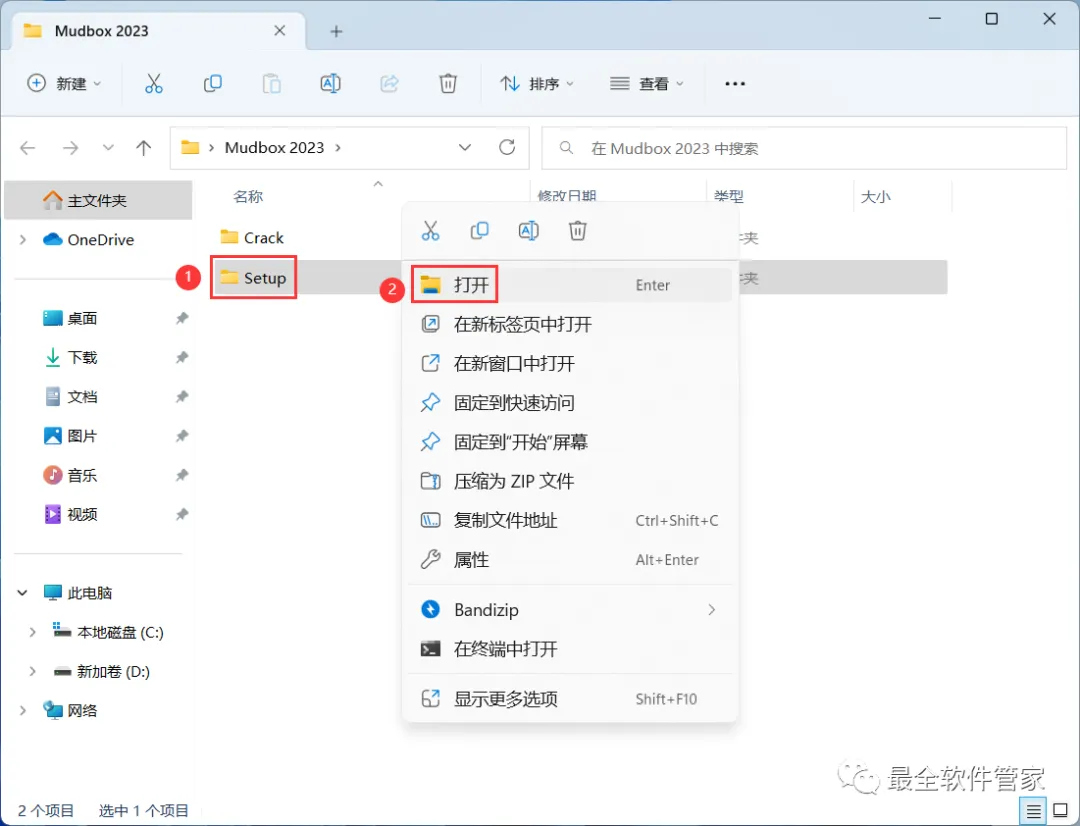Go up one folder level arrow

143,147
